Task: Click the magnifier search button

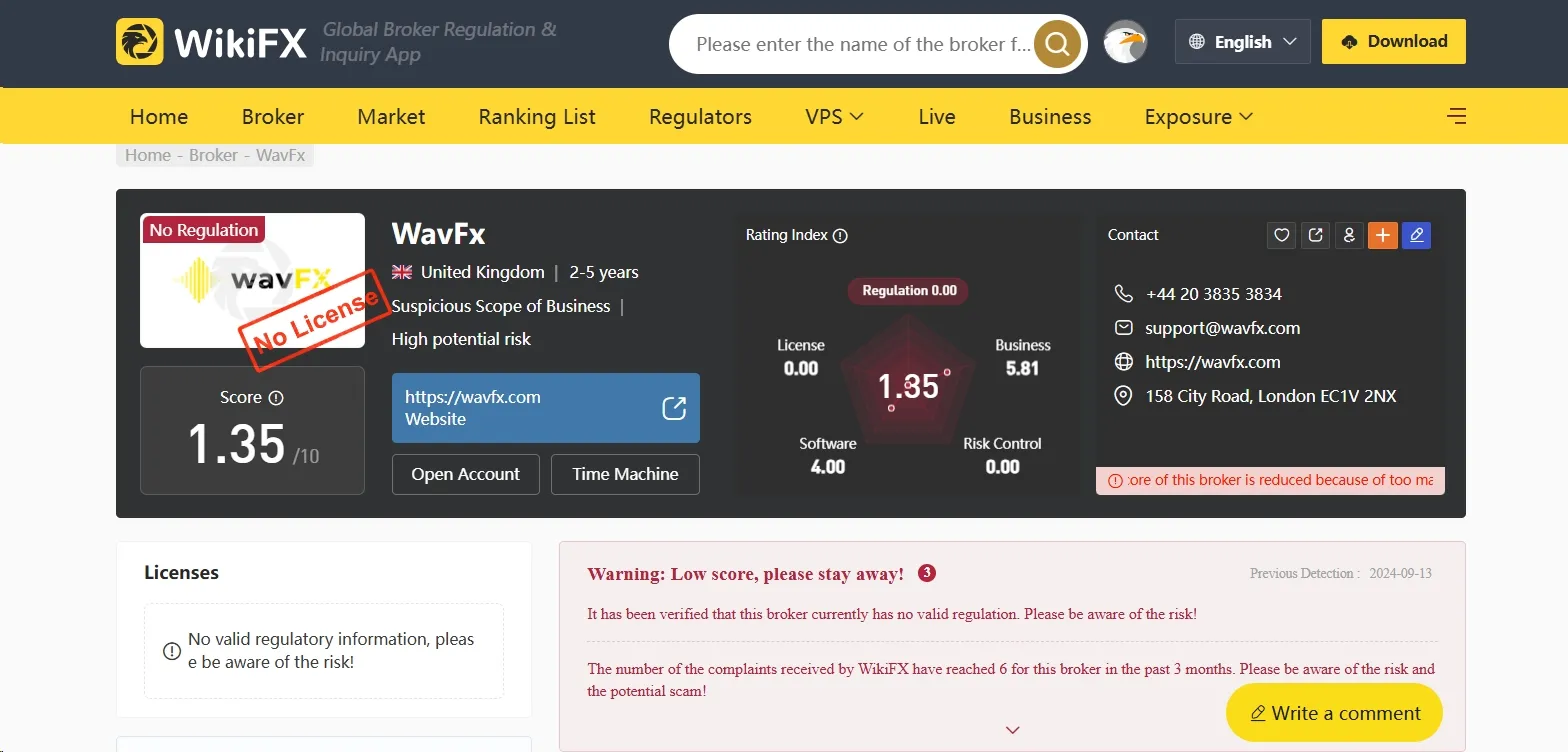Action: pos(1057,44)
